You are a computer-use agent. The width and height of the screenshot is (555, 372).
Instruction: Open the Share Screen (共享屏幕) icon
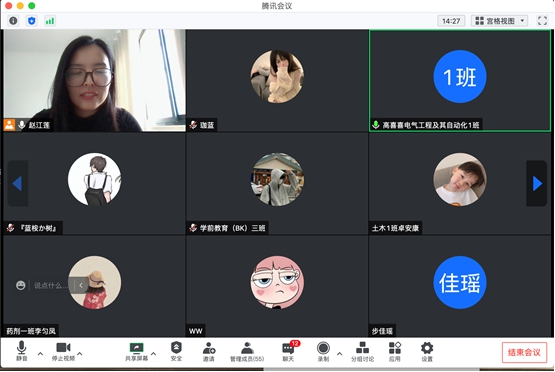[x=136, y=352]
